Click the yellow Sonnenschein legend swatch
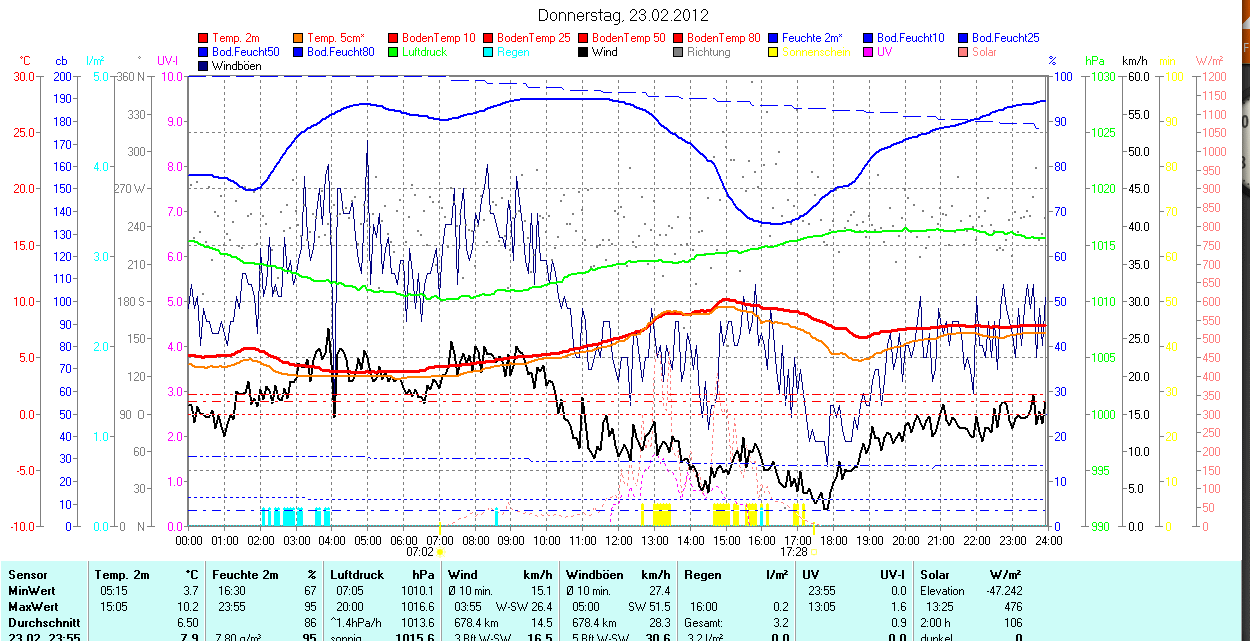The image size is (1250, 641). (x=774, y=52)
